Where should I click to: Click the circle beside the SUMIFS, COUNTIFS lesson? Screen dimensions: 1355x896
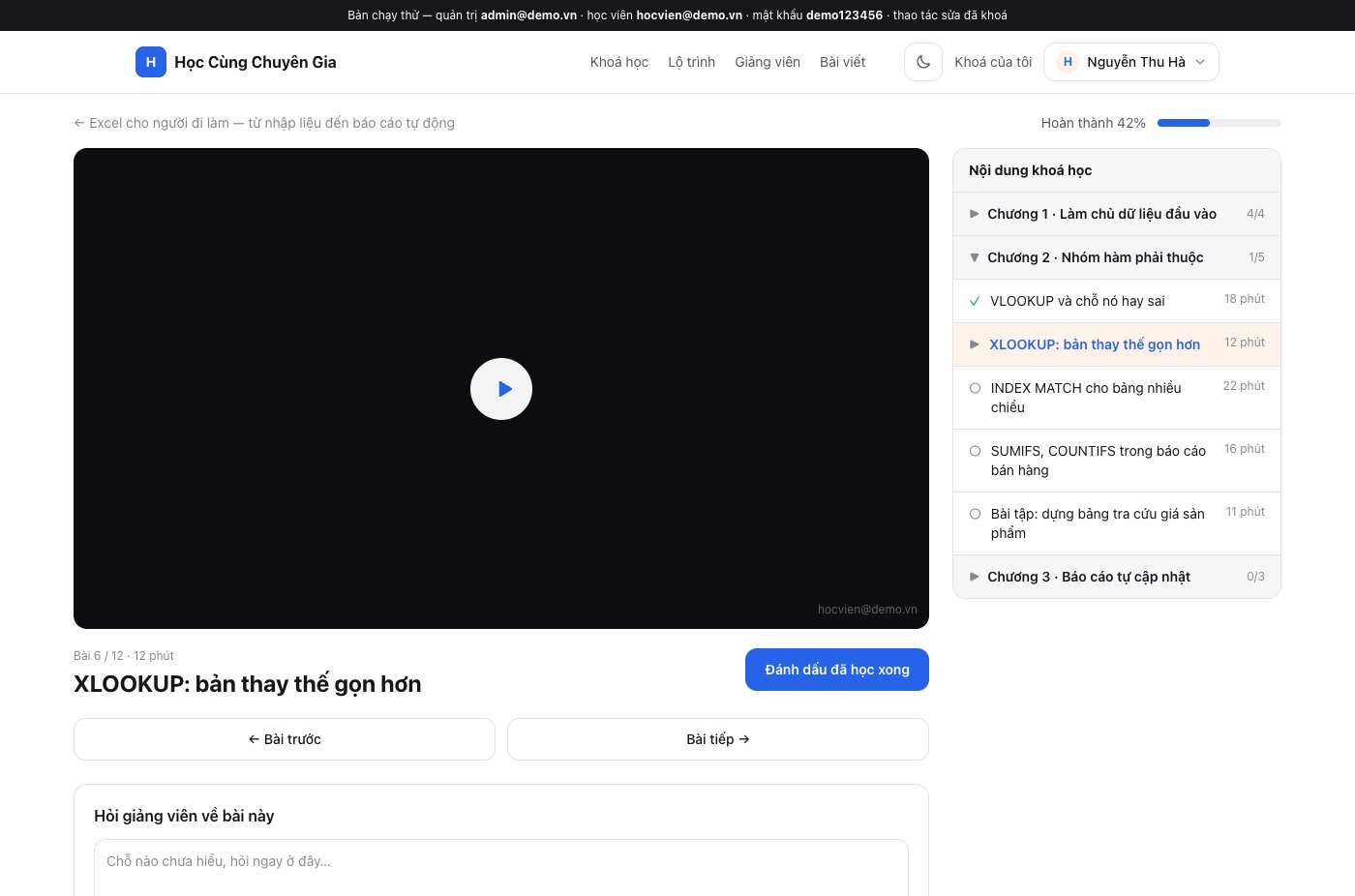pyautogui.click(x=975, y=451)
